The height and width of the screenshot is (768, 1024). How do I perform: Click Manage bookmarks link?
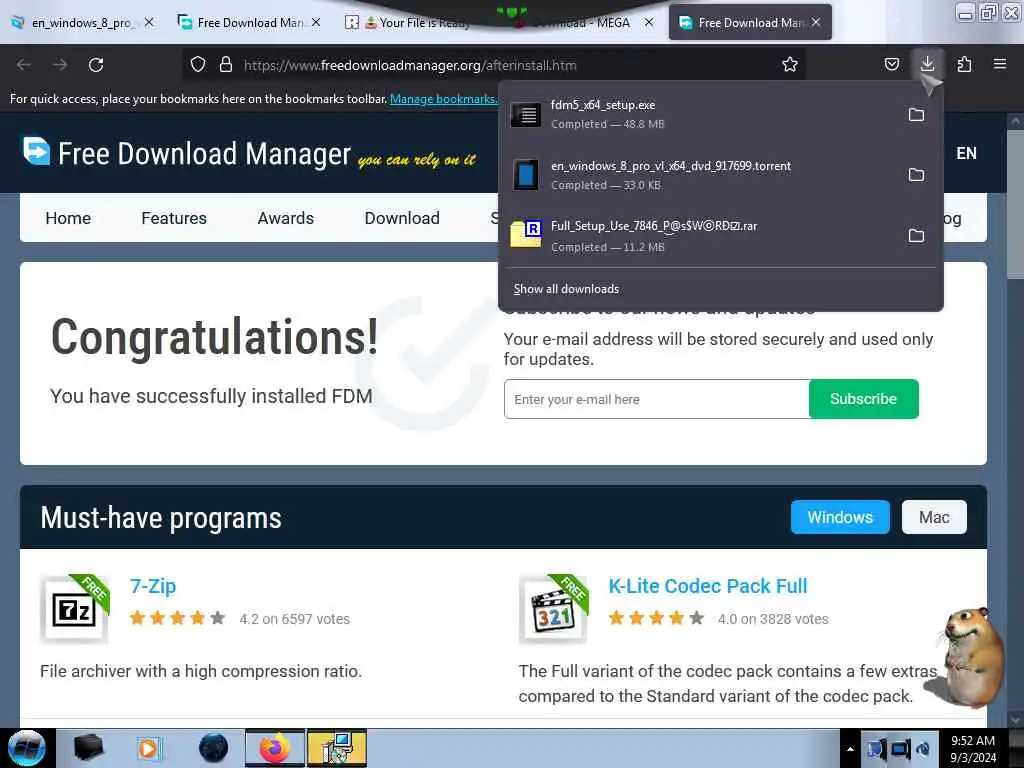(x=443, y=99)
